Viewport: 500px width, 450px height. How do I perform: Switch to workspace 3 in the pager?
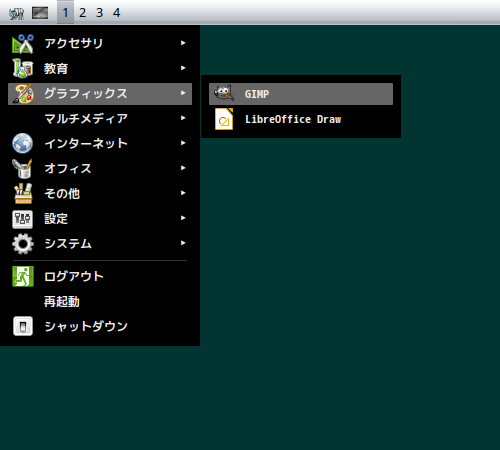coord(99,13)
